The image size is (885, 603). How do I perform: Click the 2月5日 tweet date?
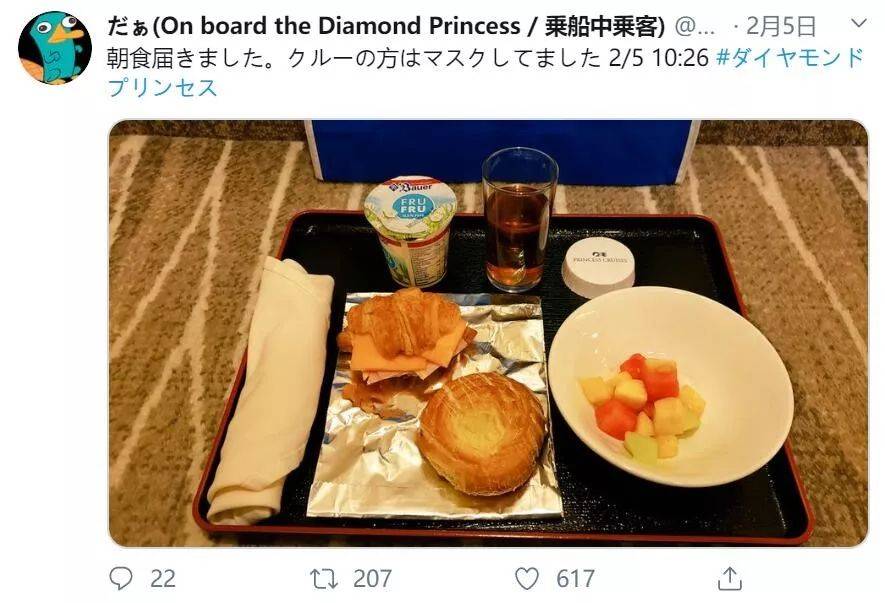click(x=781, y=26)
